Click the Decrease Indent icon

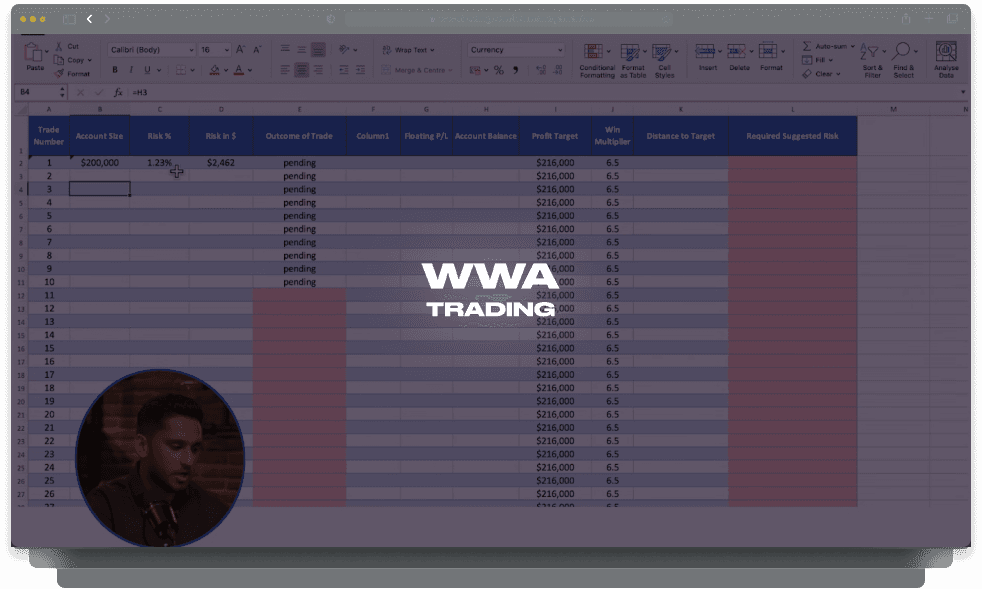click(344, 70)
